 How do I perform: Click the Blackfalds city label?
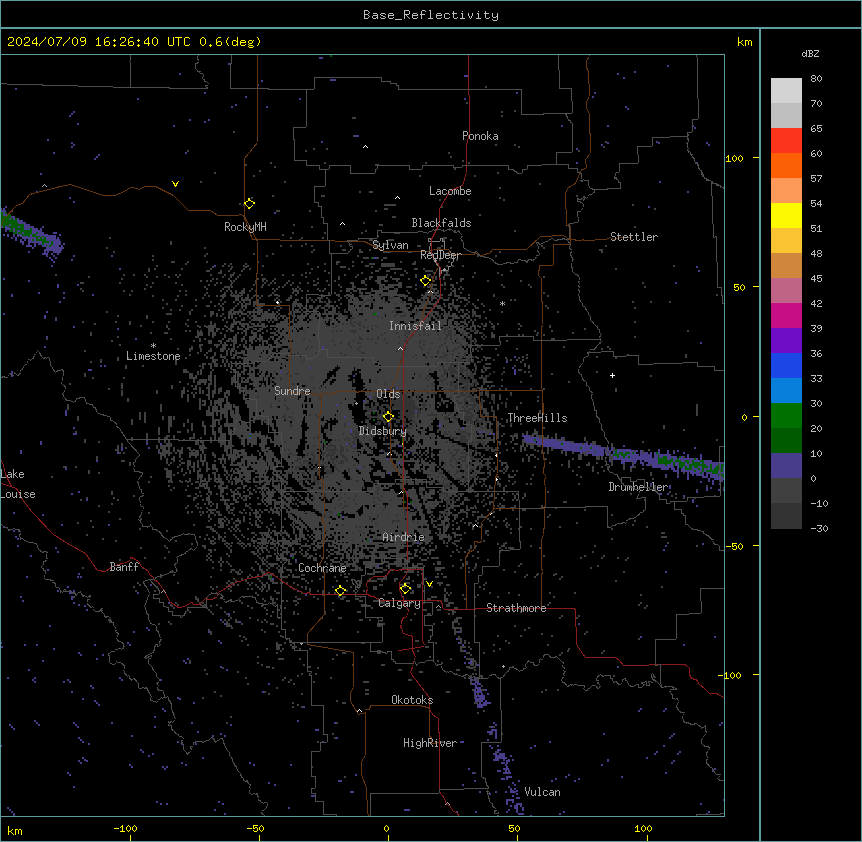[441, 223]
